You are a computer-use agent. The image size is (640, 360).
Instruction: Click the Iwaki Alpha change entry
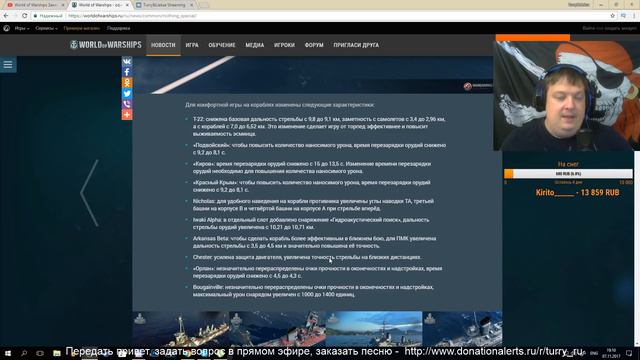pos(311,223)
